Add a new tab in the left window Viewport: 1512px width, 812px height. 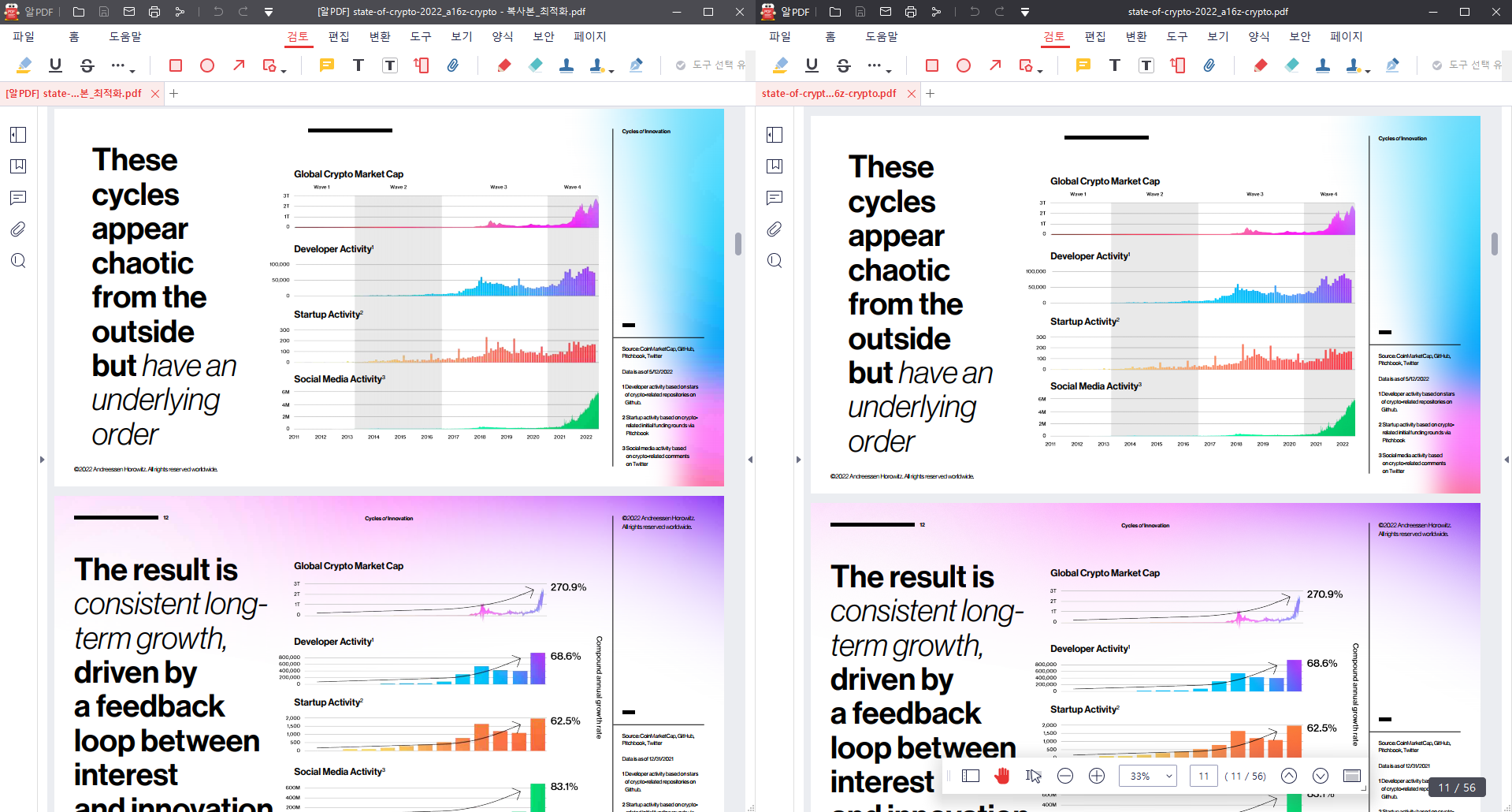click(174, 93)
